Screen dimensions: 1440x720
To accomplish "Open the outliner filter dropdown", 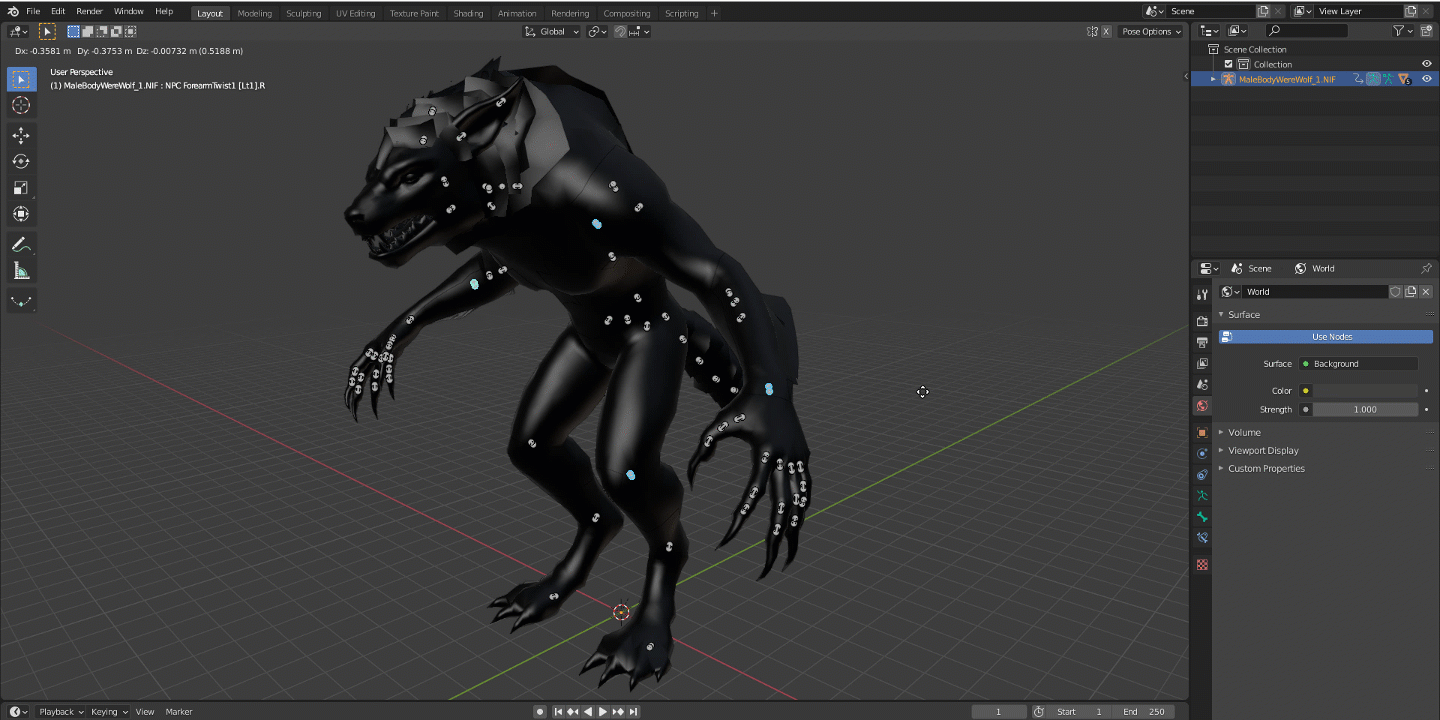I will (x=1403, y=31).
